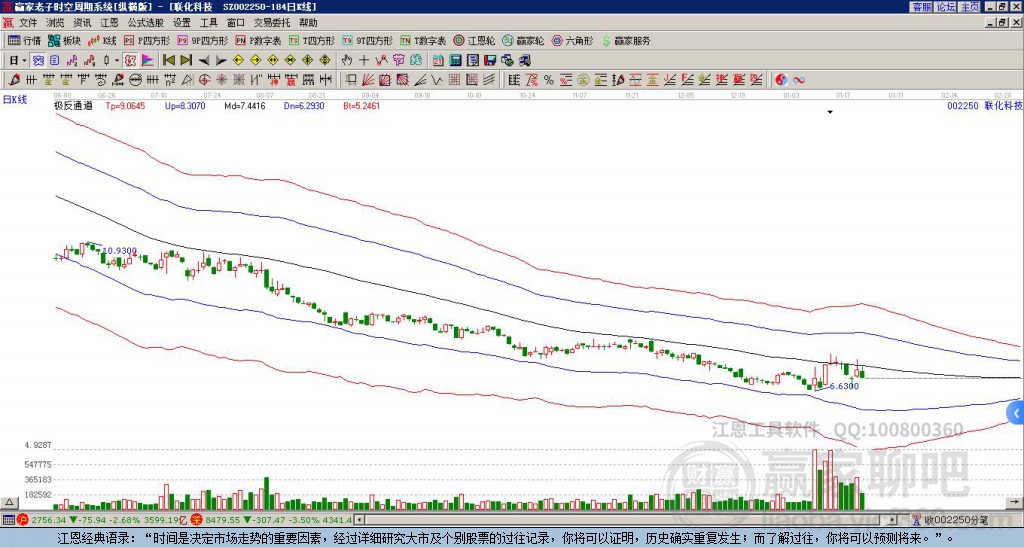The height and width of the screenshot is (548, 1024).
Task: Click the red-blue yin-yang icon
Action: tap(781, 80)
